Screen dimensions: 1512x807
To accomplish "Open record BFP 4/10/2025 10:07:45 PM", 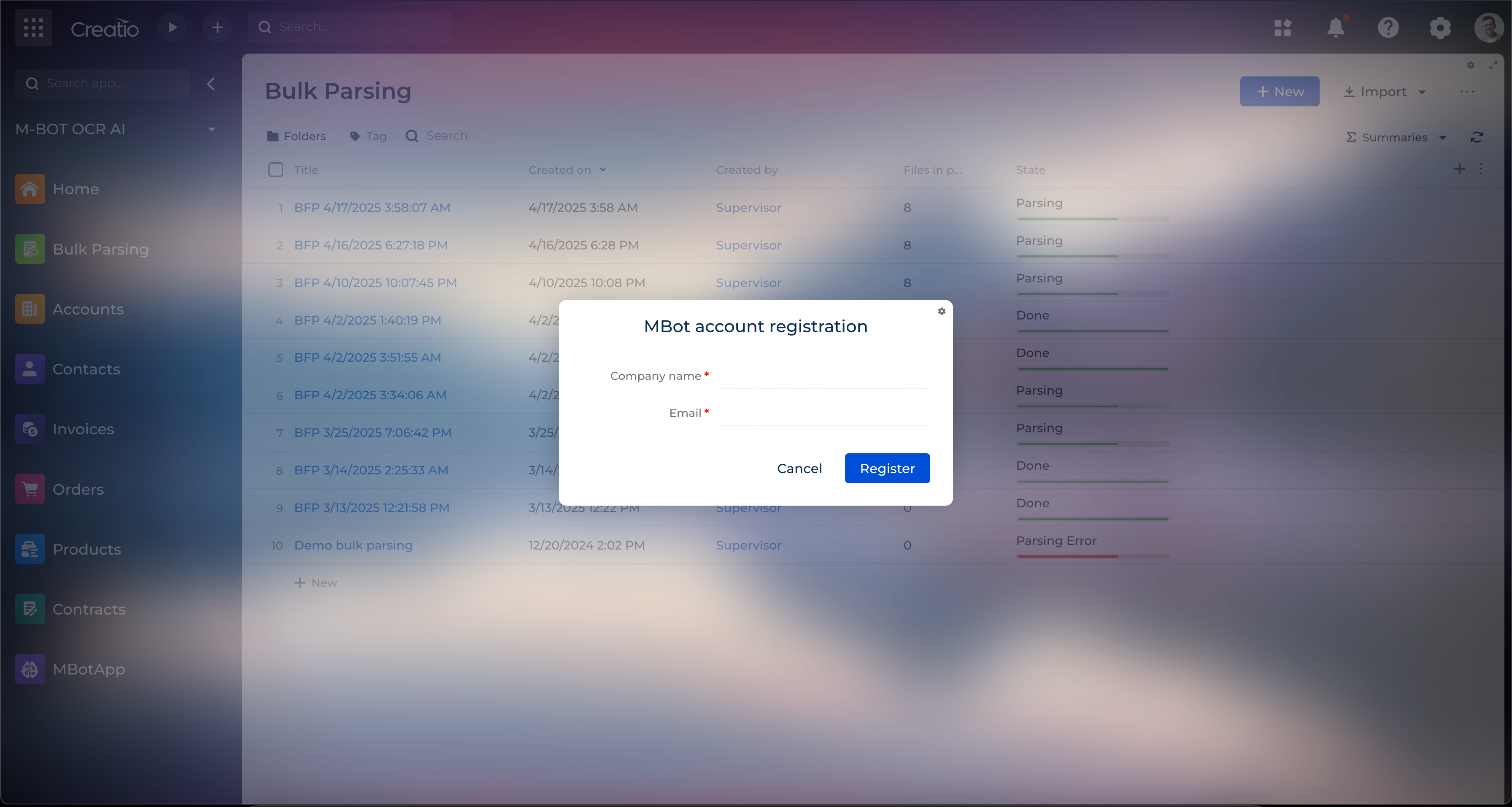I will click(375, 282).
